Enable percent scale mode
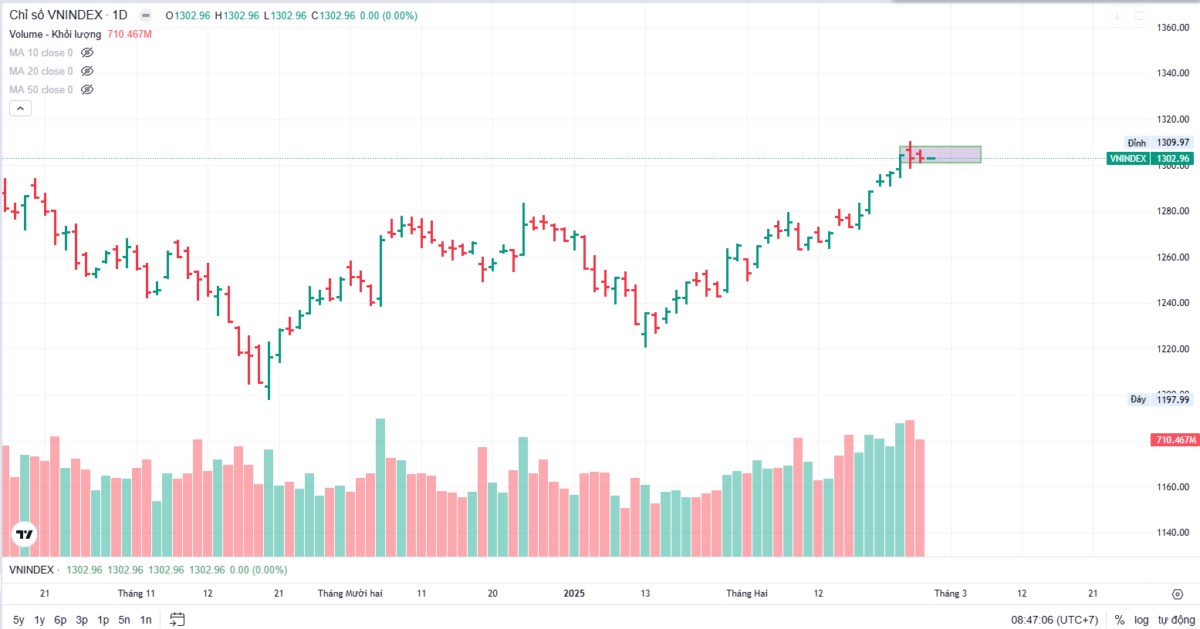This screenshot has width=1200, height=629. tap(1119, 620)
